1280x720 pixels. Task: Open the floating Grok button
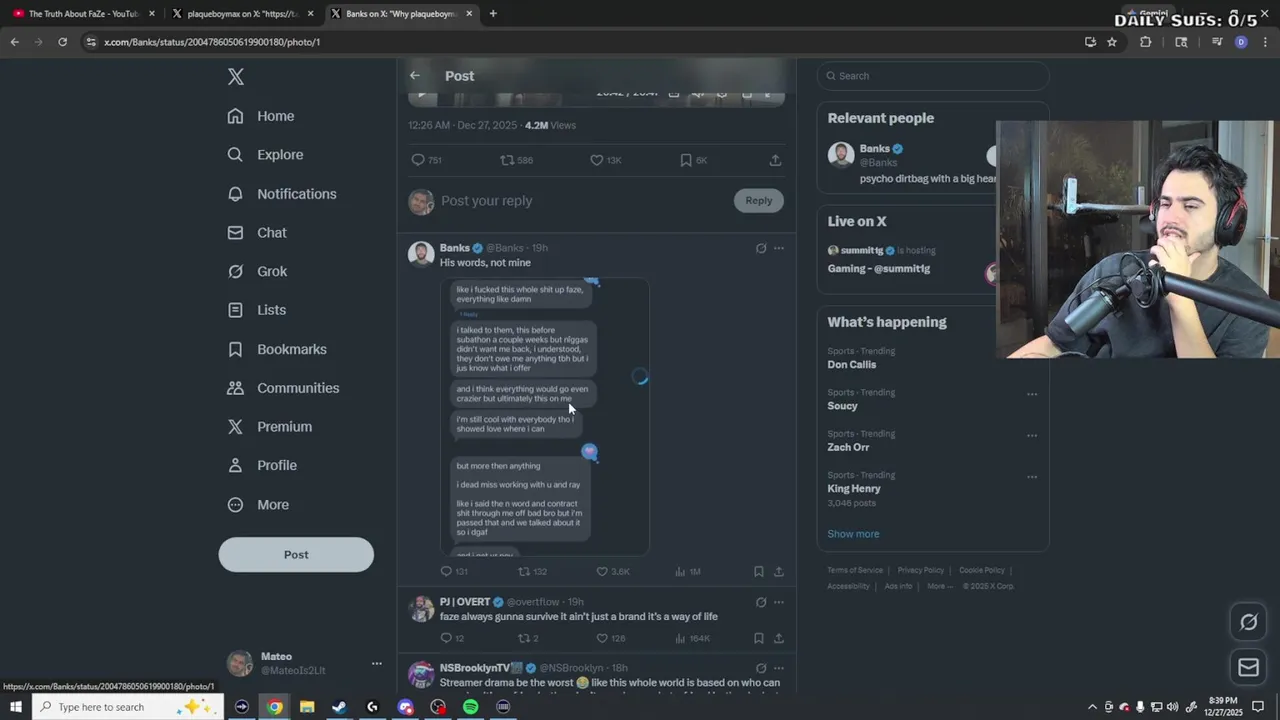(x=1248, y=622)
